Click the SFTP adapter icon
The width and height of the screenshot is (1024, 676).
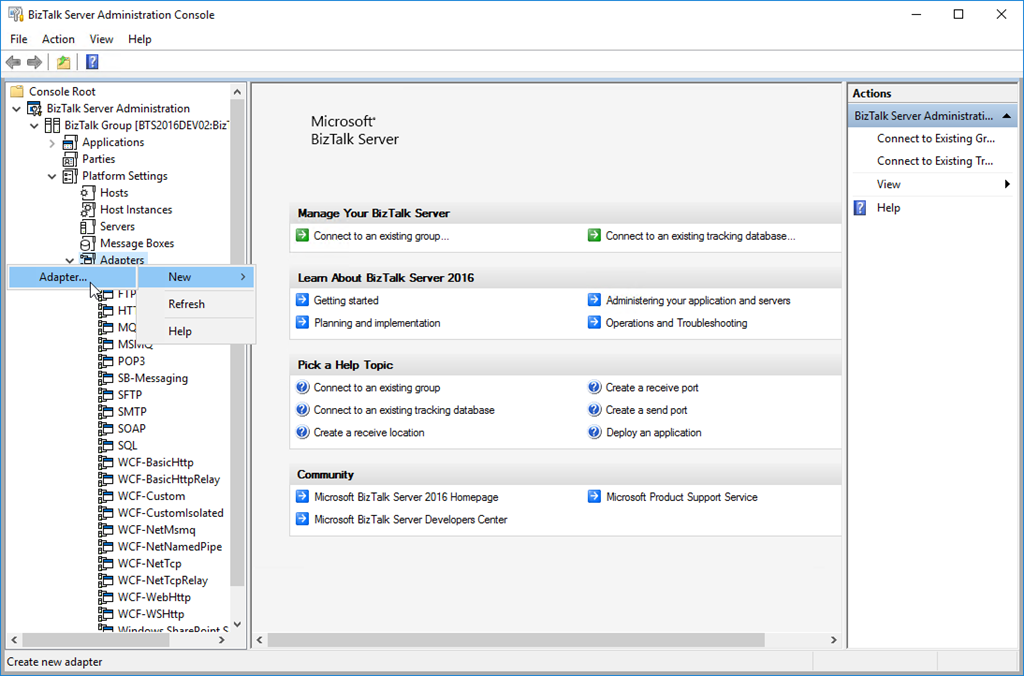(105, 395)
